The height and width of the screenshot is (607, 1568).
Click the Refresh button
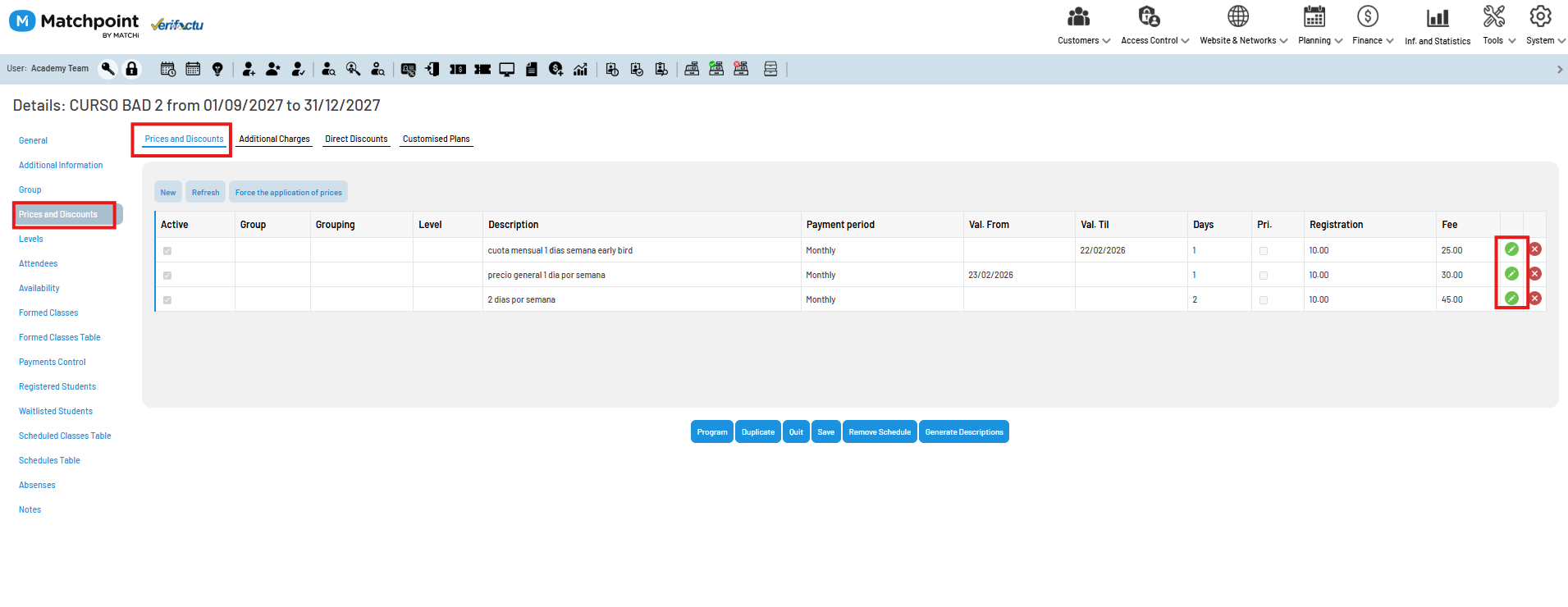(x=206, y=192)
